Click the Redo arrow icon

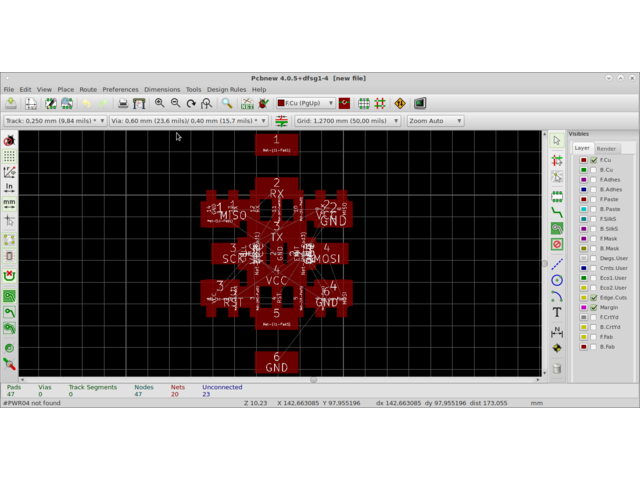103,104
